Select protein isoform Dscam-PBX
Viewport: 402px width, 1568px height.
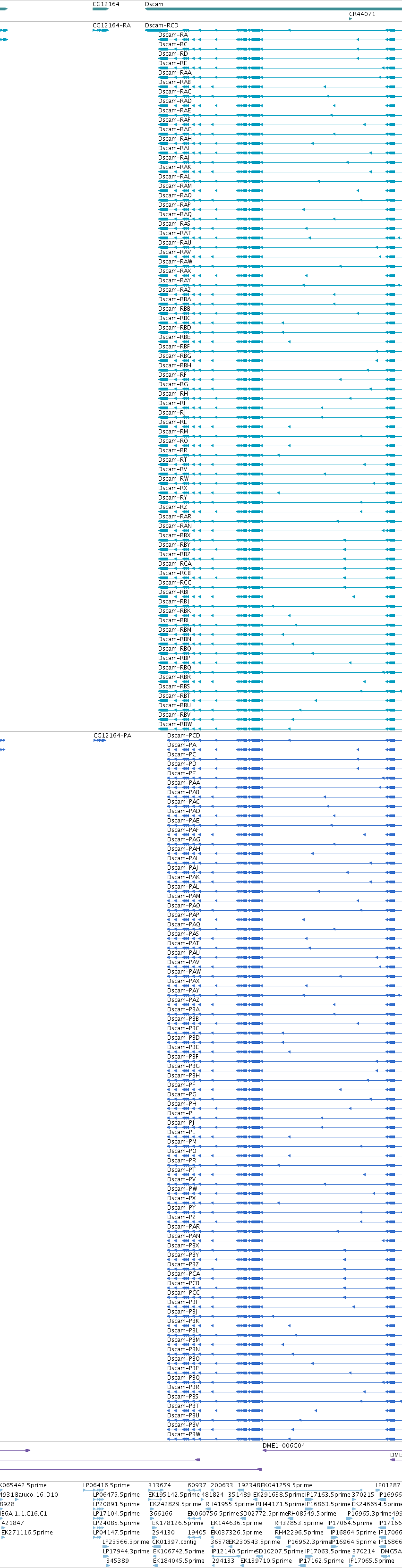pyautogui.click(x=183, y=1245)
